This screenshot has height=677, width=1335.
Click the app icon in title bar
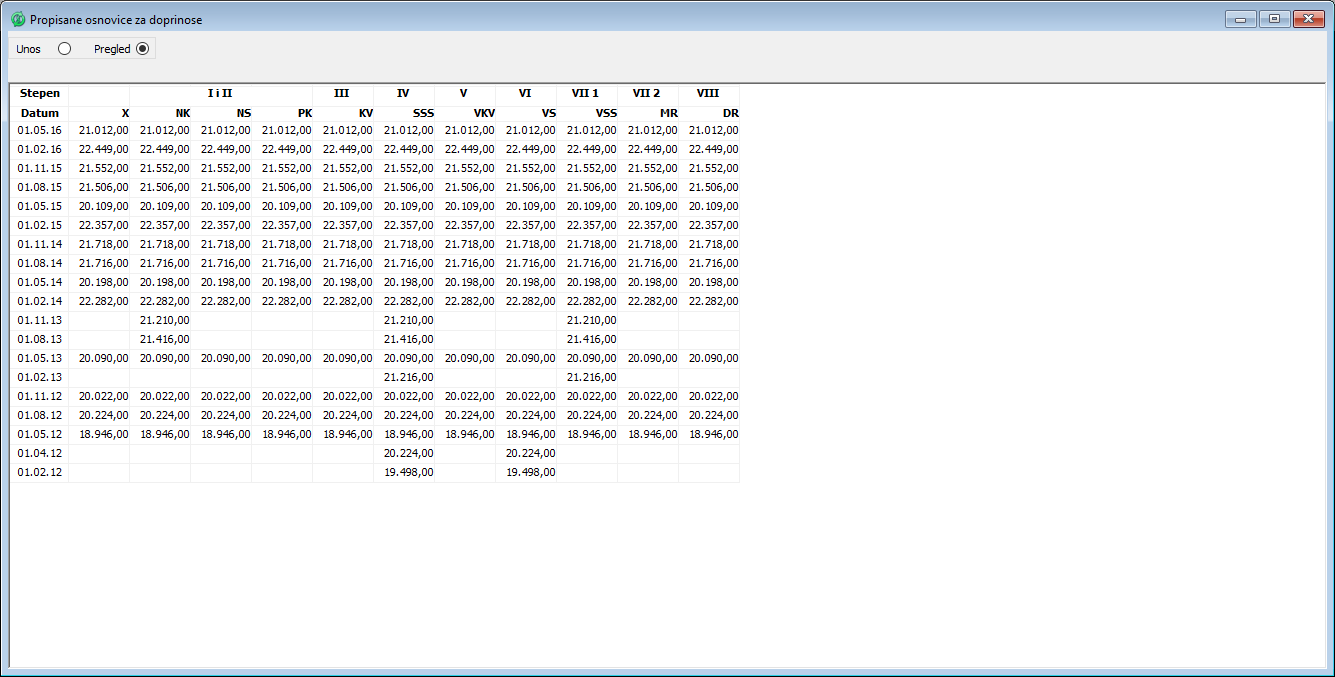(x=18, y=19)
